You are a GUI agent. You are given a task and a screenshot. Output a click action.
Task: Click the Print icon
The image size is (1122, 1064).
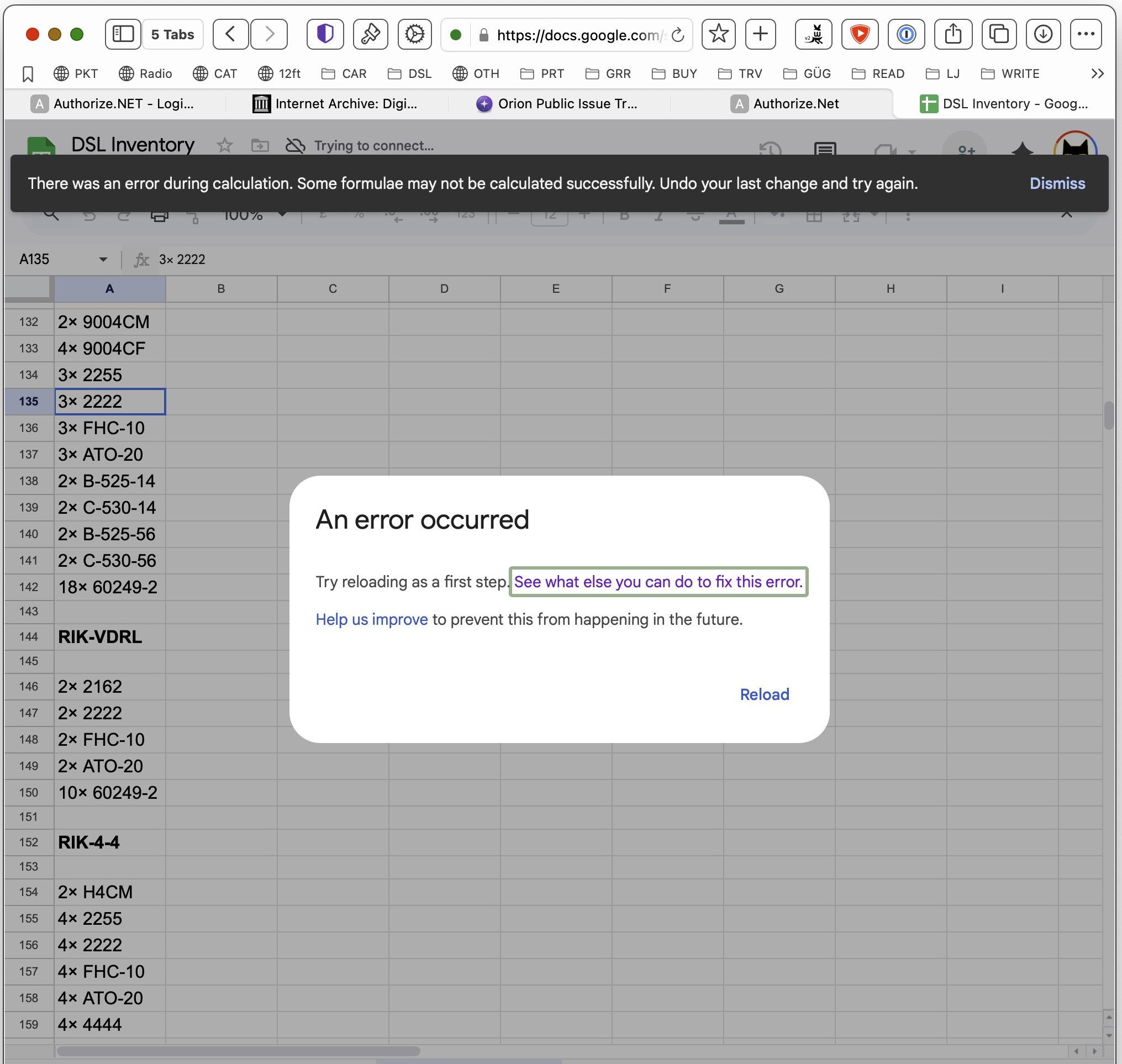pos(159,217)
